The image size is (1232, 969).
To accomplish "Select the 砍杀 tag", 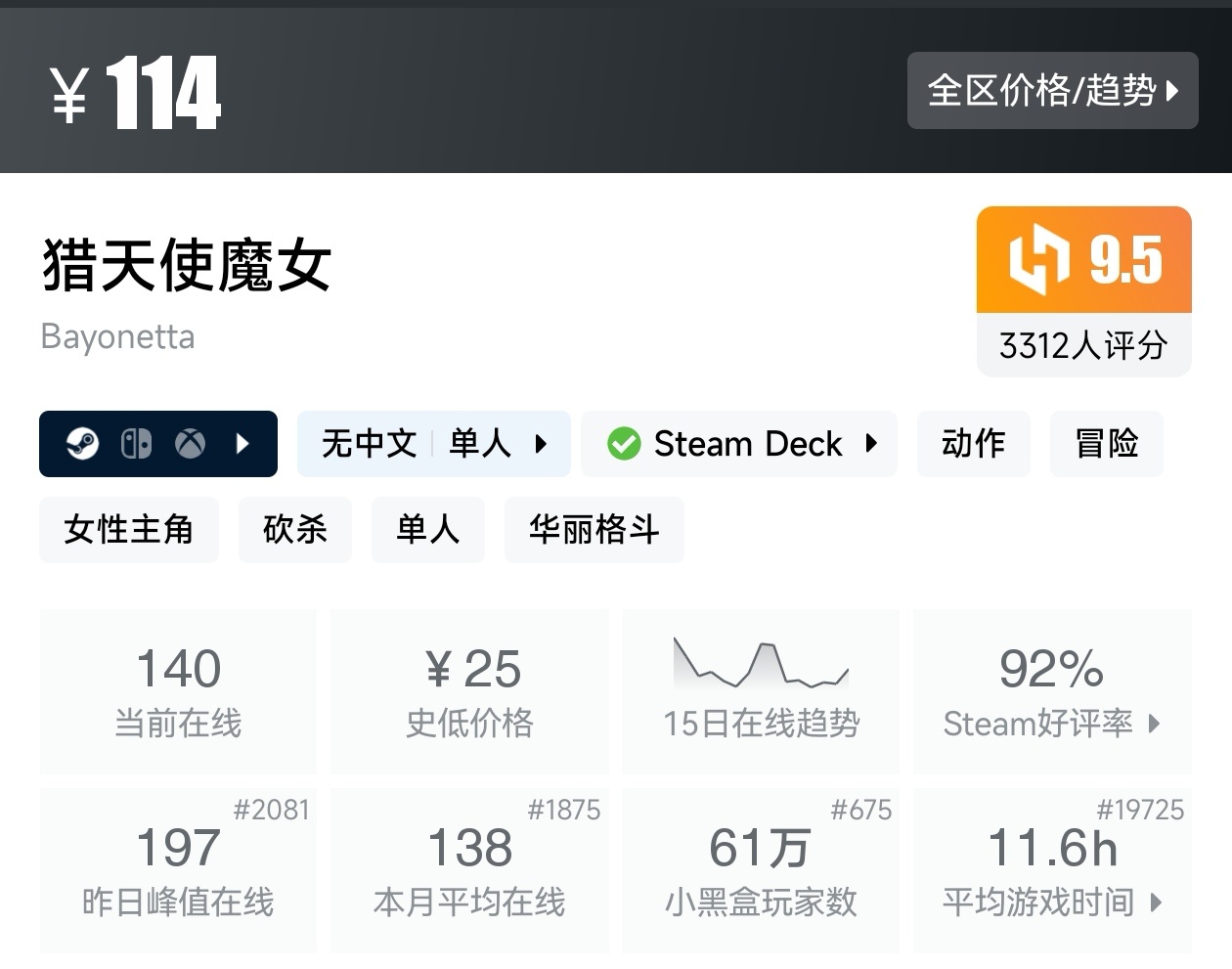I will pyautogui.click(x=294, y=530).
